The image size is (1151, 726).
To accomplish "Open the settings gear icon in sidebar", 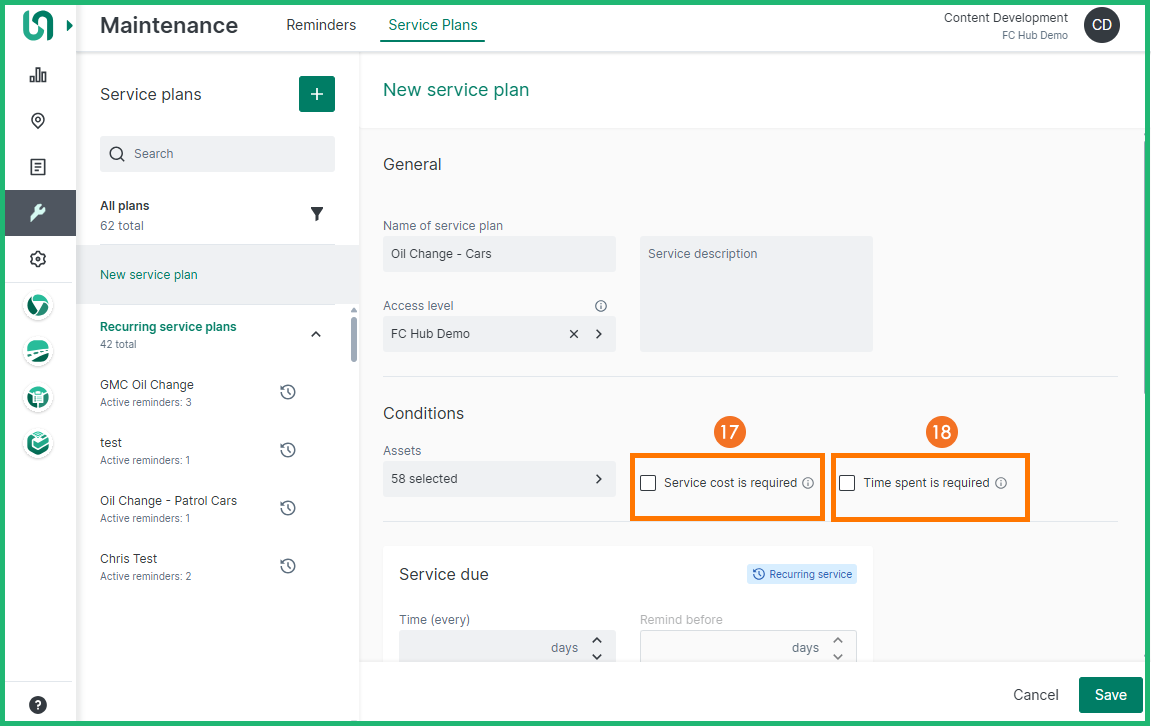I will coord(38,259).
